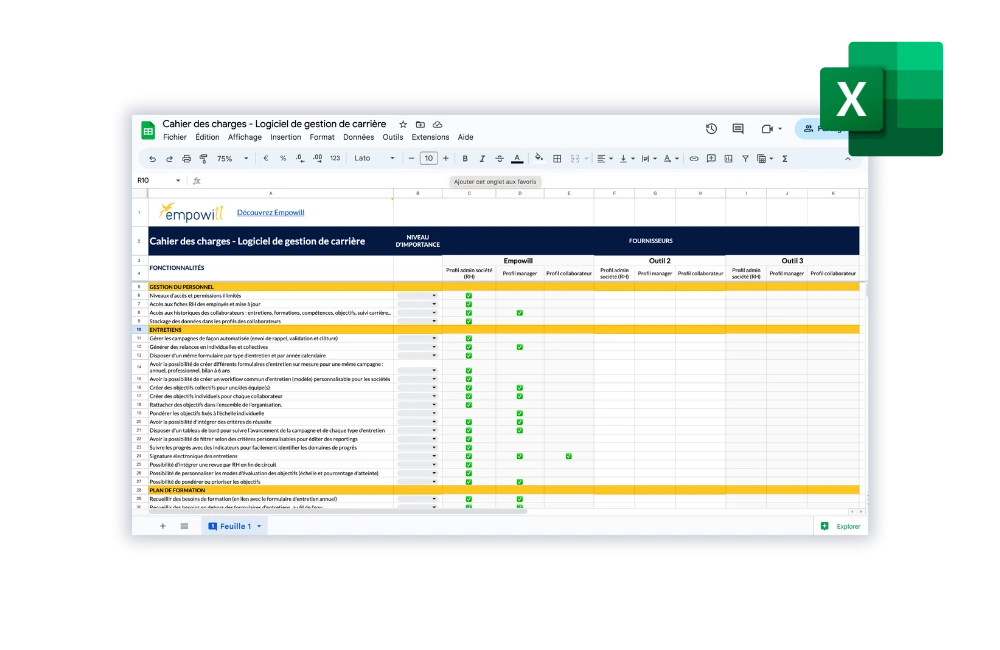This screenshot has height=650, width=1000.
Task: Open the Outils menu
Action: coord(393,137)
